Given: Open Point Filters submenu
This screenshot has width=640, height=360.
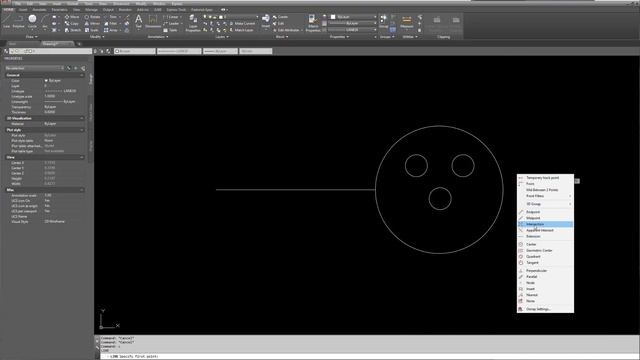Looking at the screenshot, I should (x=545, y=196).
